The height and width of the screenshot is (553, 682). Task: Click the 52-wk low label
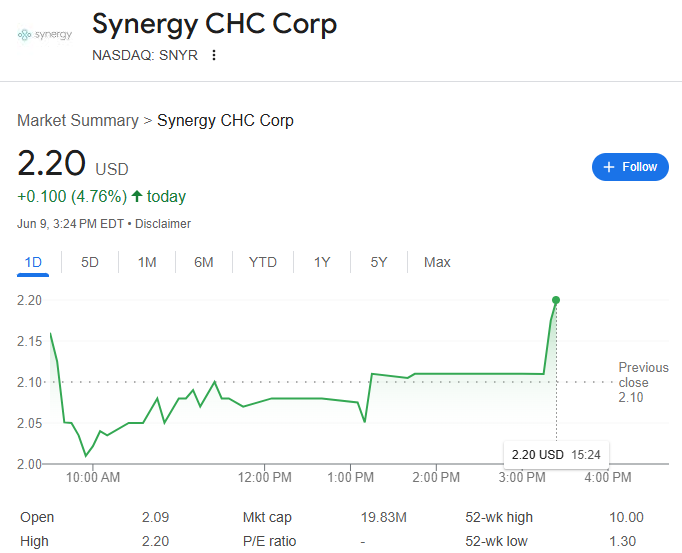click(x=496, y=541)
